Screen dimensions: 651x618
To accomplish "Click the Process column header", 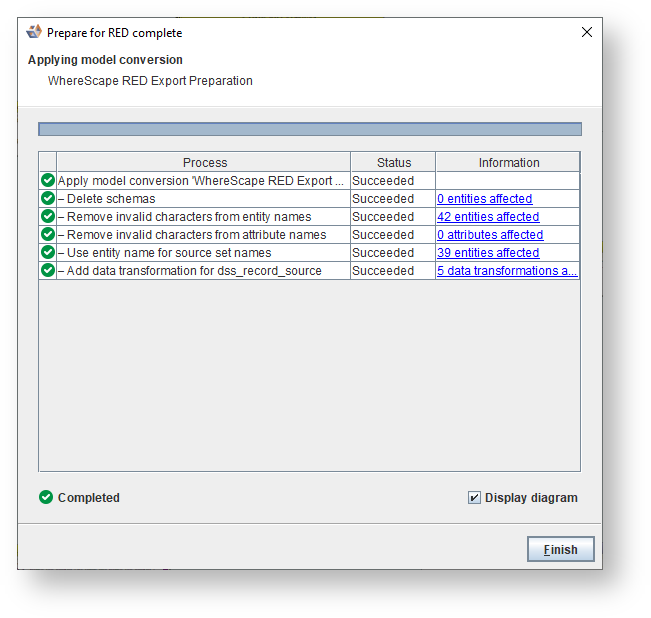I will click(204, 163).
